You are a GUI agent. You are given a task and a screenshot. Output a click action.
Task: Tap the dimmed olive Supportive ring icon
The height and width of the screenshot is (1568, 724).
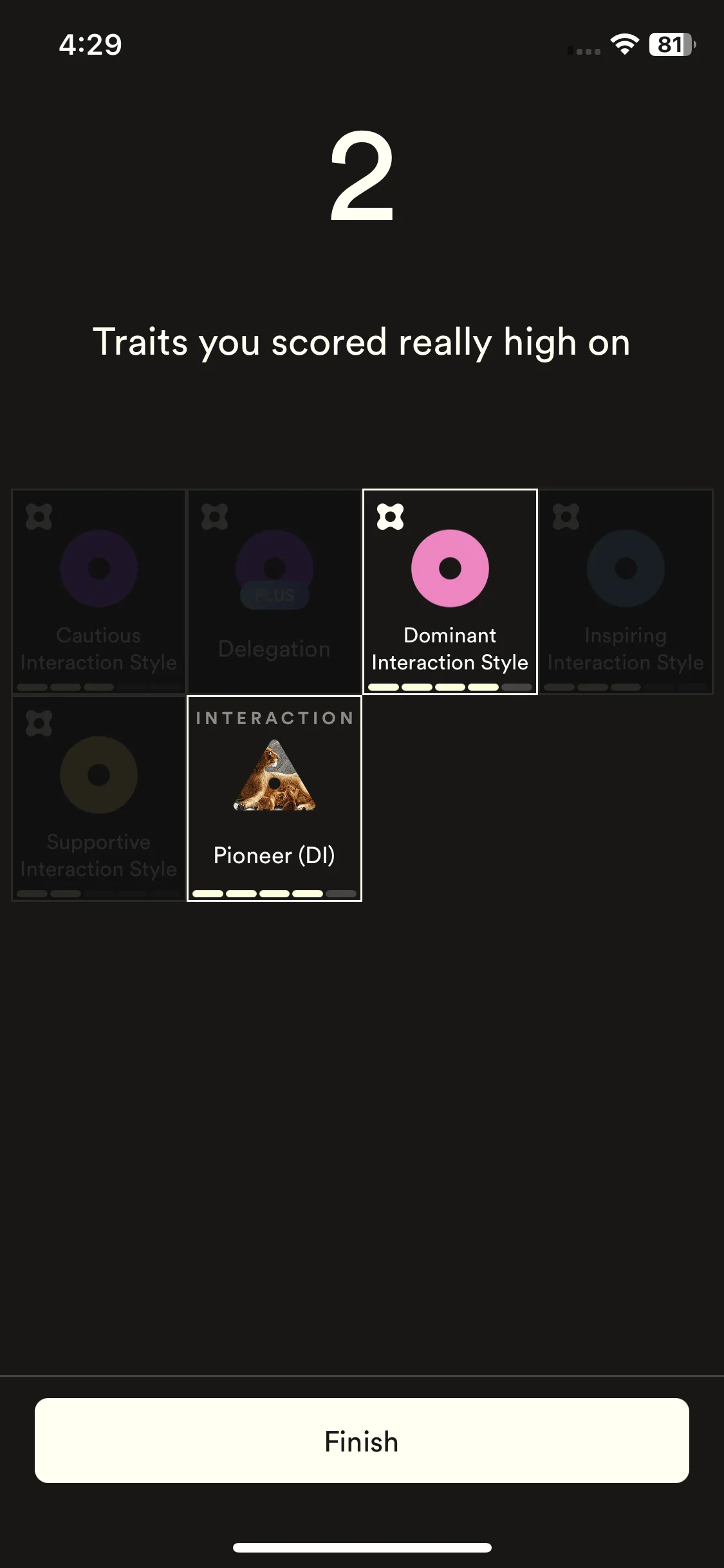pyautogui.click(x=98, y=775)
